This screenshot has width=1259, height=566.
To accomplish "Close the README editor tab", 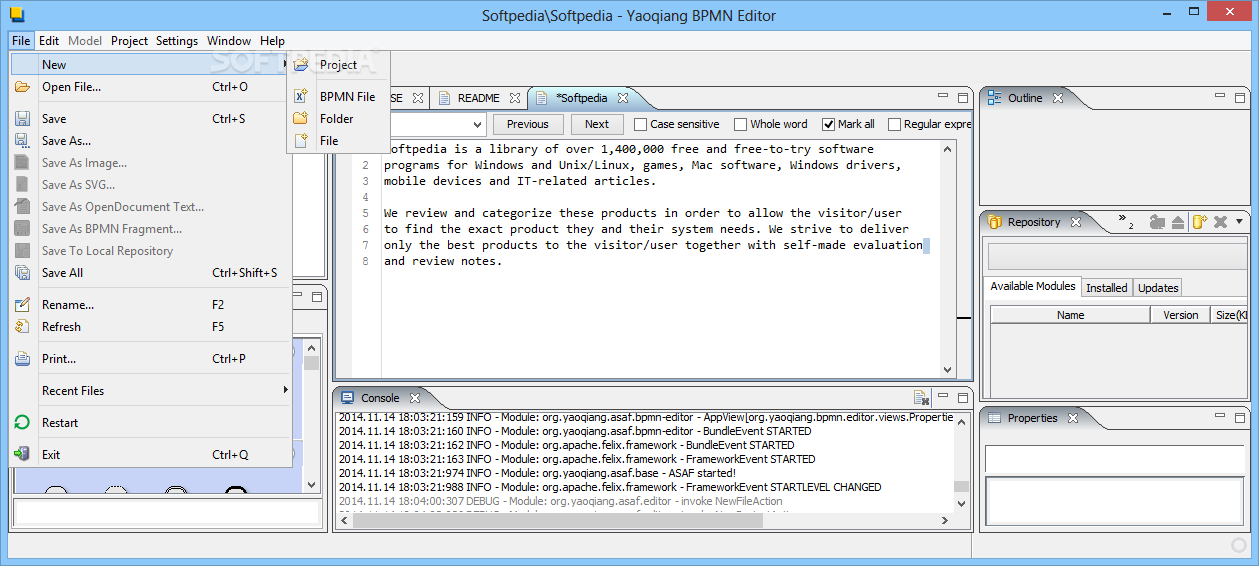I will click(x=514, y=98).
